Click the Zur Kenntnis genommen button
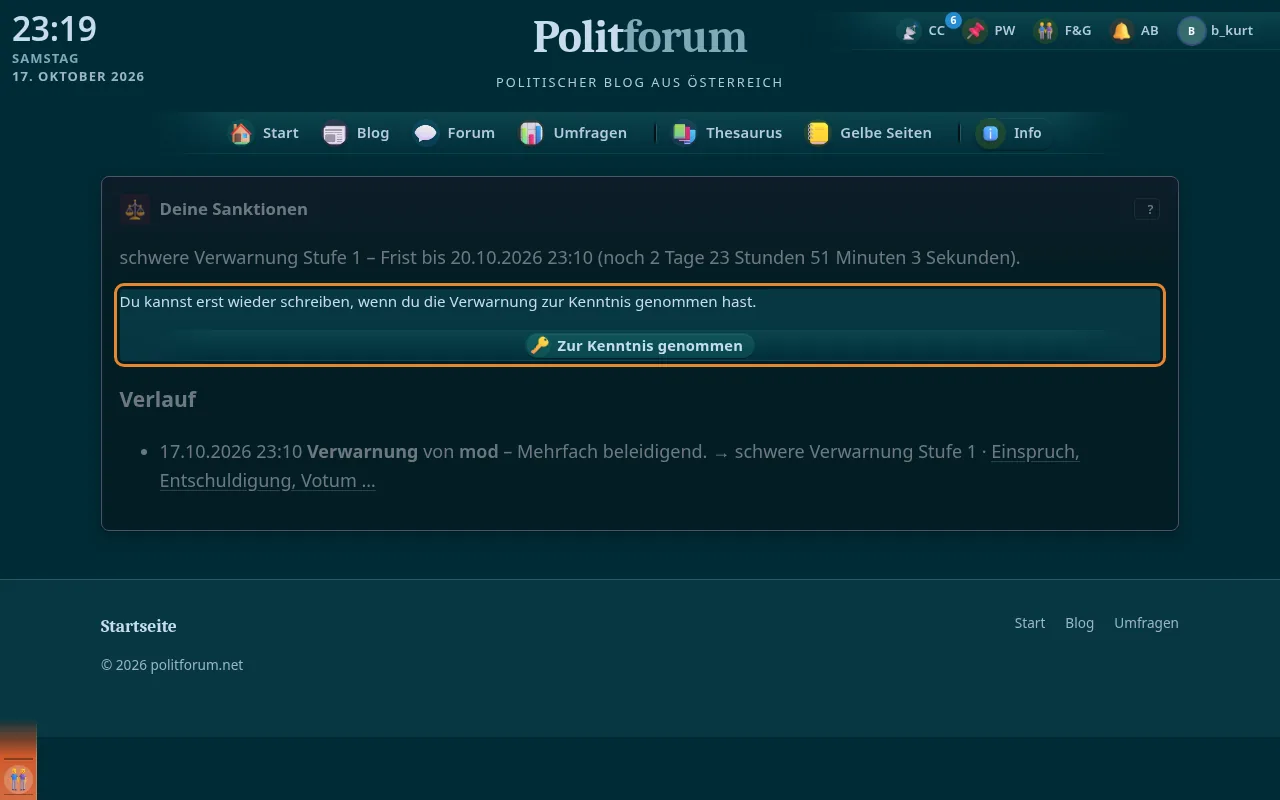The width and height of the screenshot is (1280, 800). pos(640,345)
